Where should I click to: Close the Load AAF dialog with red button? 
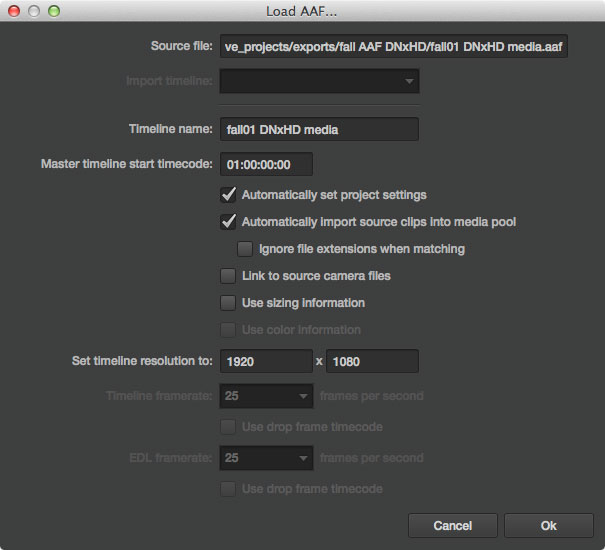14,11
